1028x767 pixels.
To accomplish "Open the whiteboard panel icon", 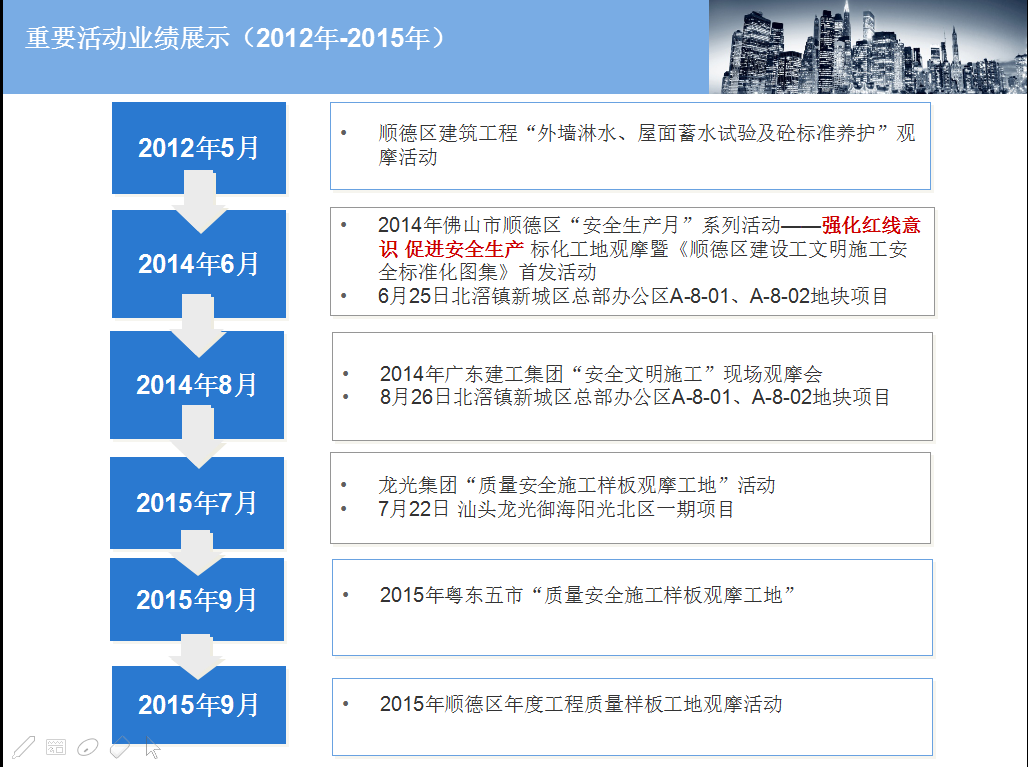I will (56, 746).
